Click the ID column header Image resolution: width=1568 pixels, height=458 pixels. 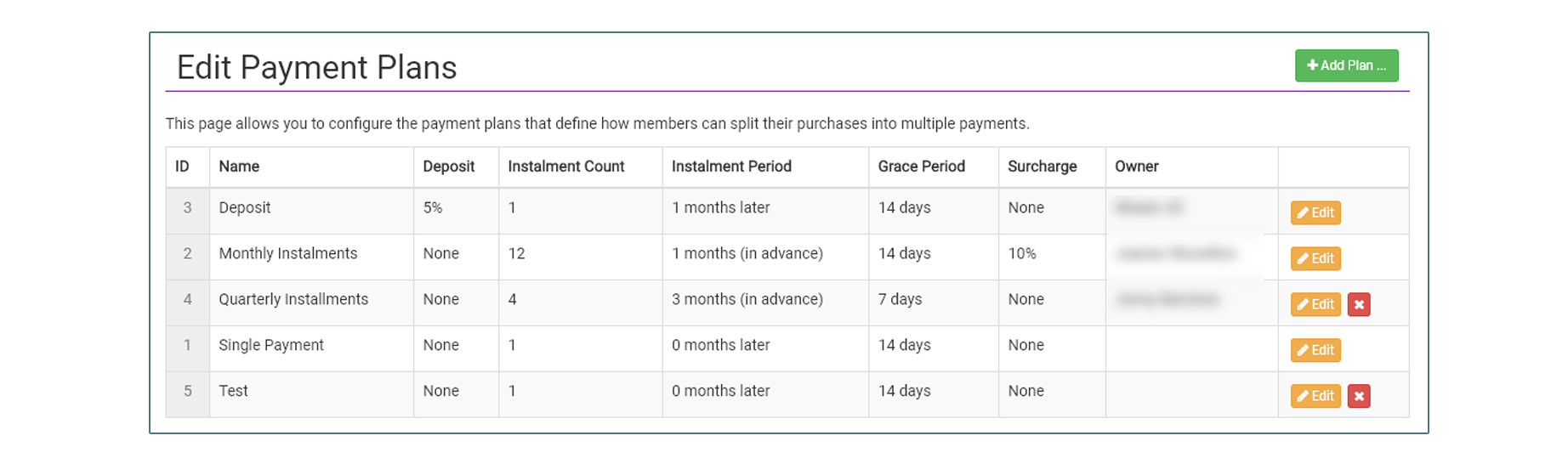pos(182,167)
